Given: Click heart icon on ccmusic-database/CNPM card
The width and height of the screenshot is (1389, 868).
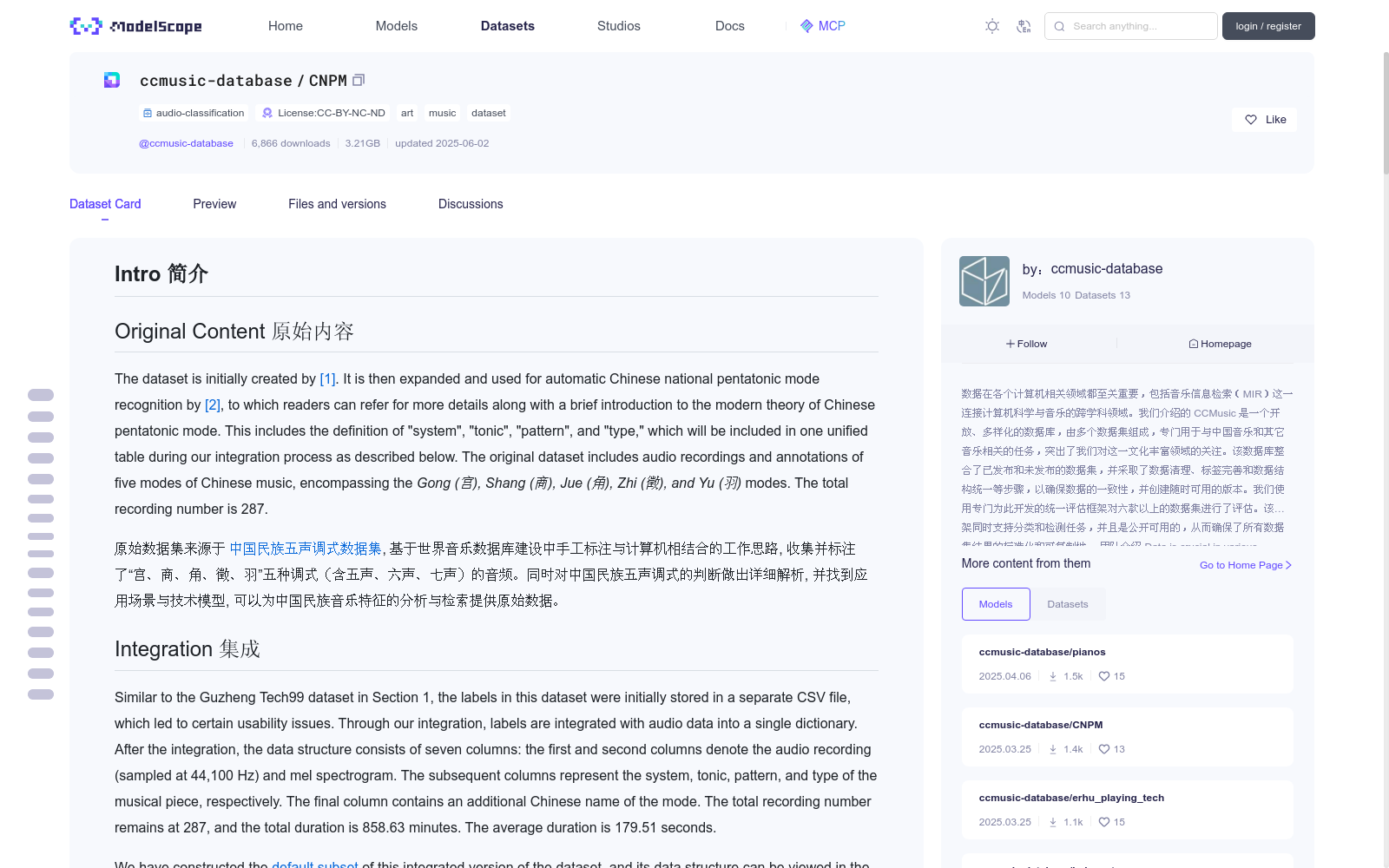Looking at the screenshot, I should [x=1104, y=749].
